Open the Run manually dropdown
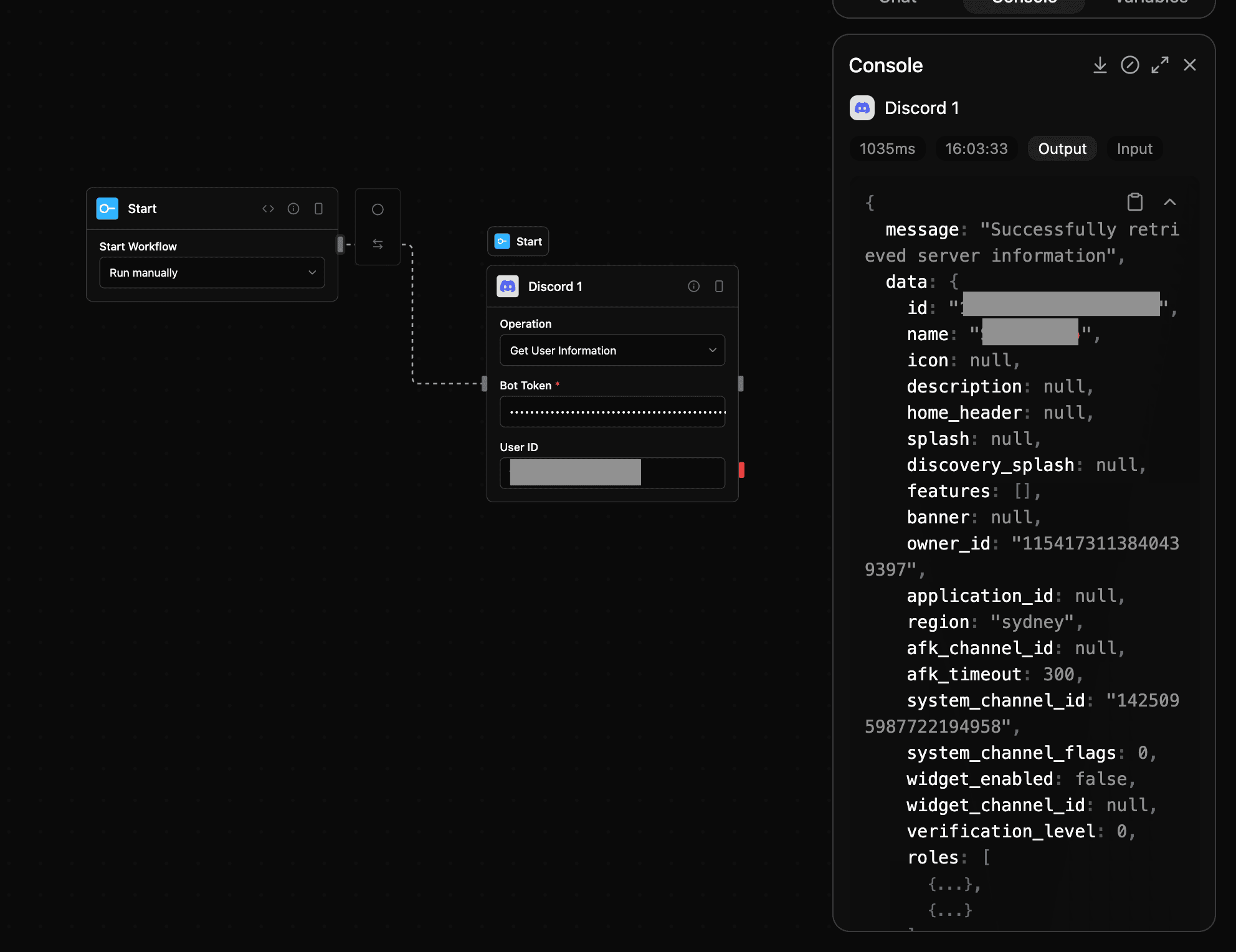The image size is (1236, 952). pos(211,272)
